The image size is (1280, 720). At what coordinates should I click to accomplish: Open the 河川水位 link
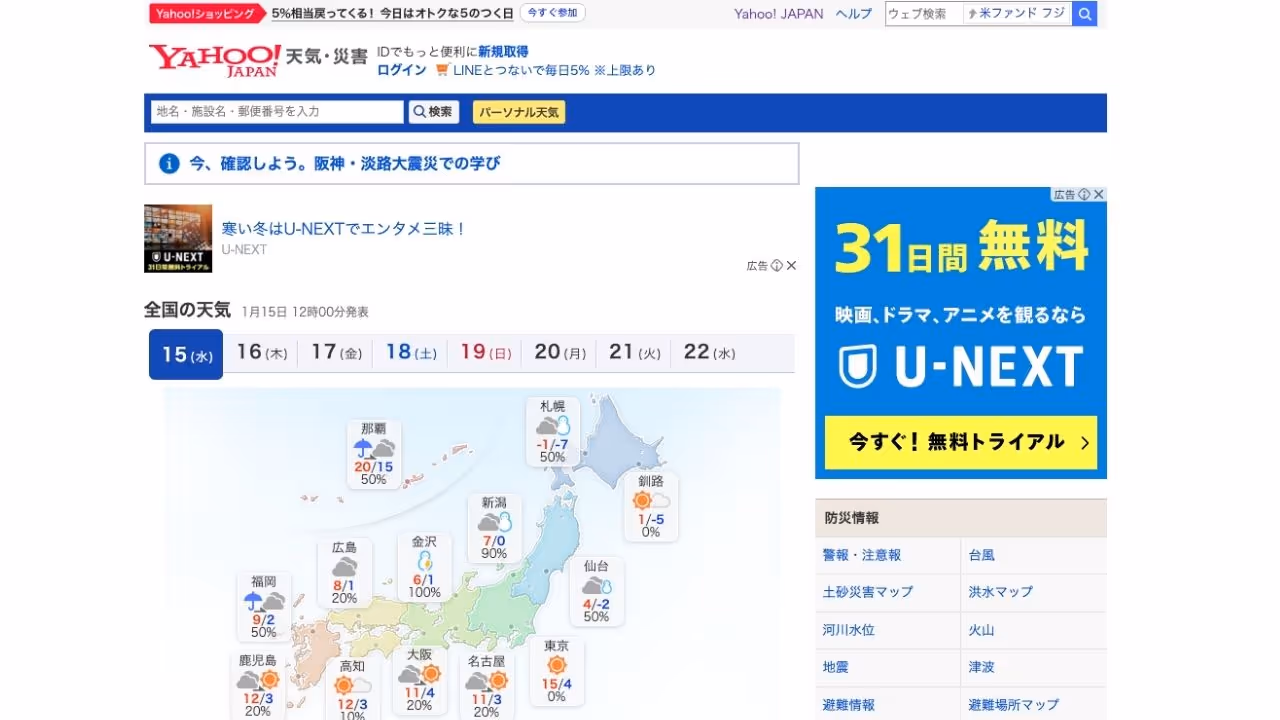[x=849, y=630]
